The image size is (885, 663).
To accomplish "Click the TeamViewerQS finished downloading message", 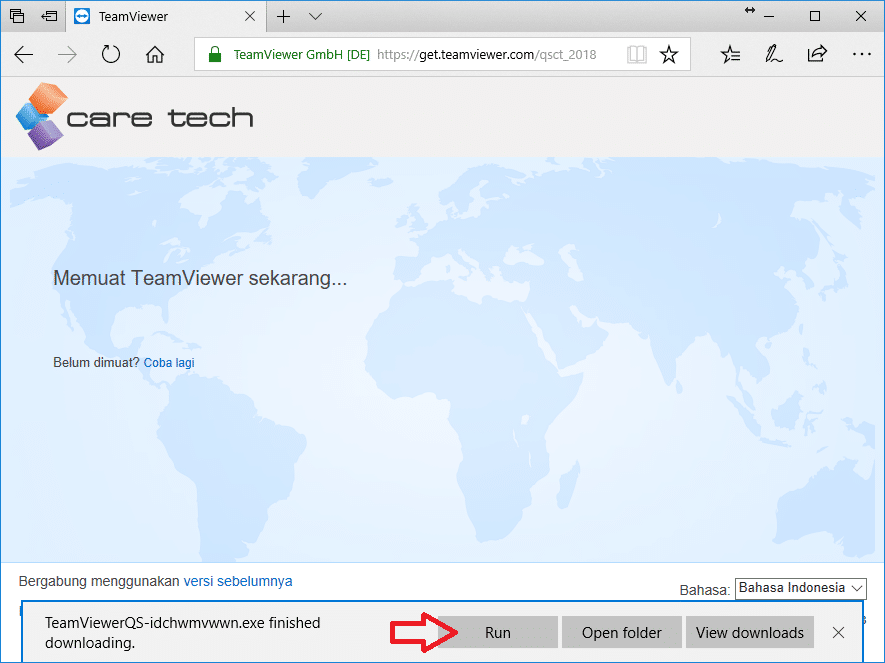I will coord(182,633).
